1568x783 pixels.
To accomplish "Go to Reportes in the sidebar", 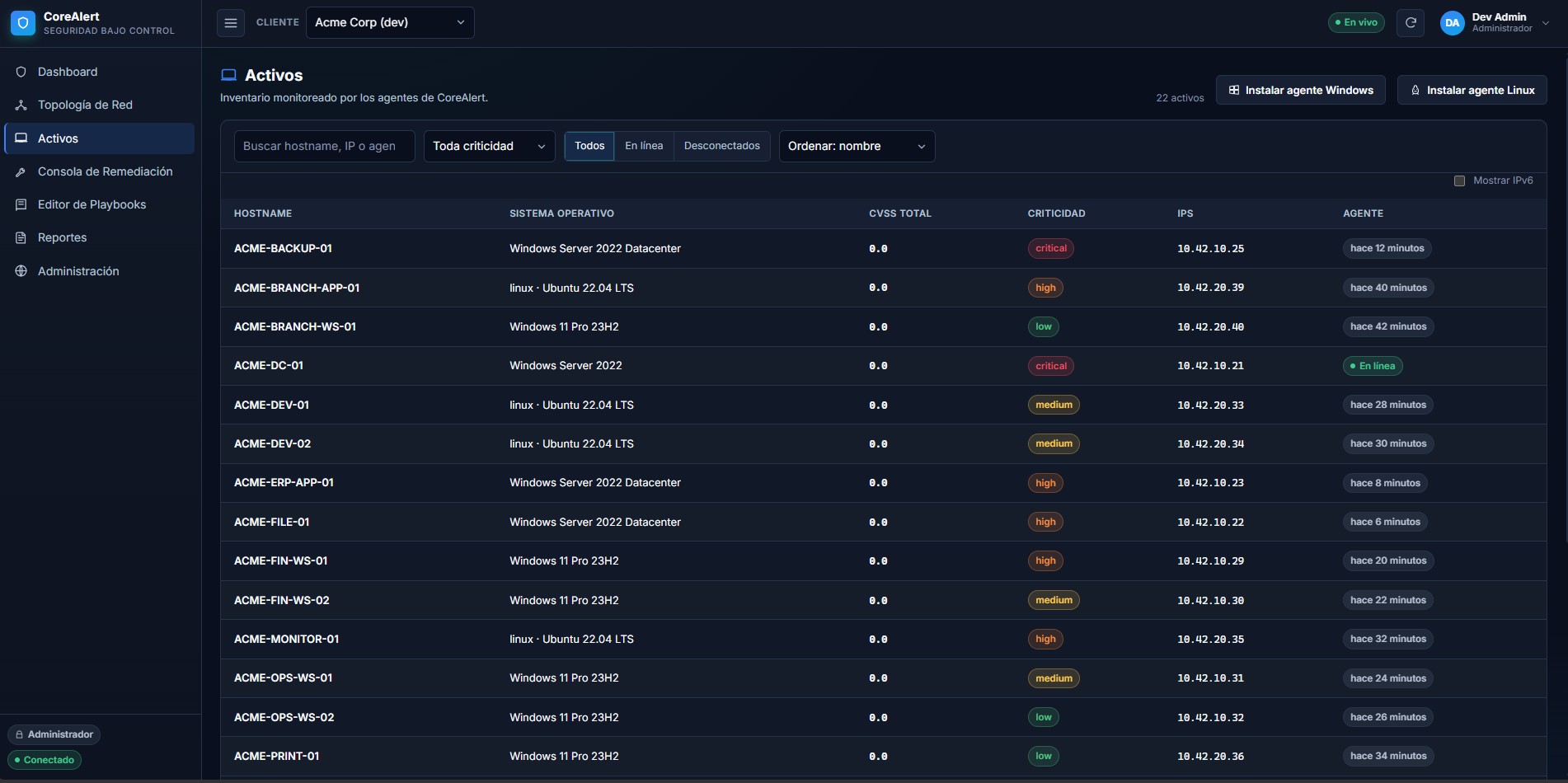I will click(x=100, y=237).
